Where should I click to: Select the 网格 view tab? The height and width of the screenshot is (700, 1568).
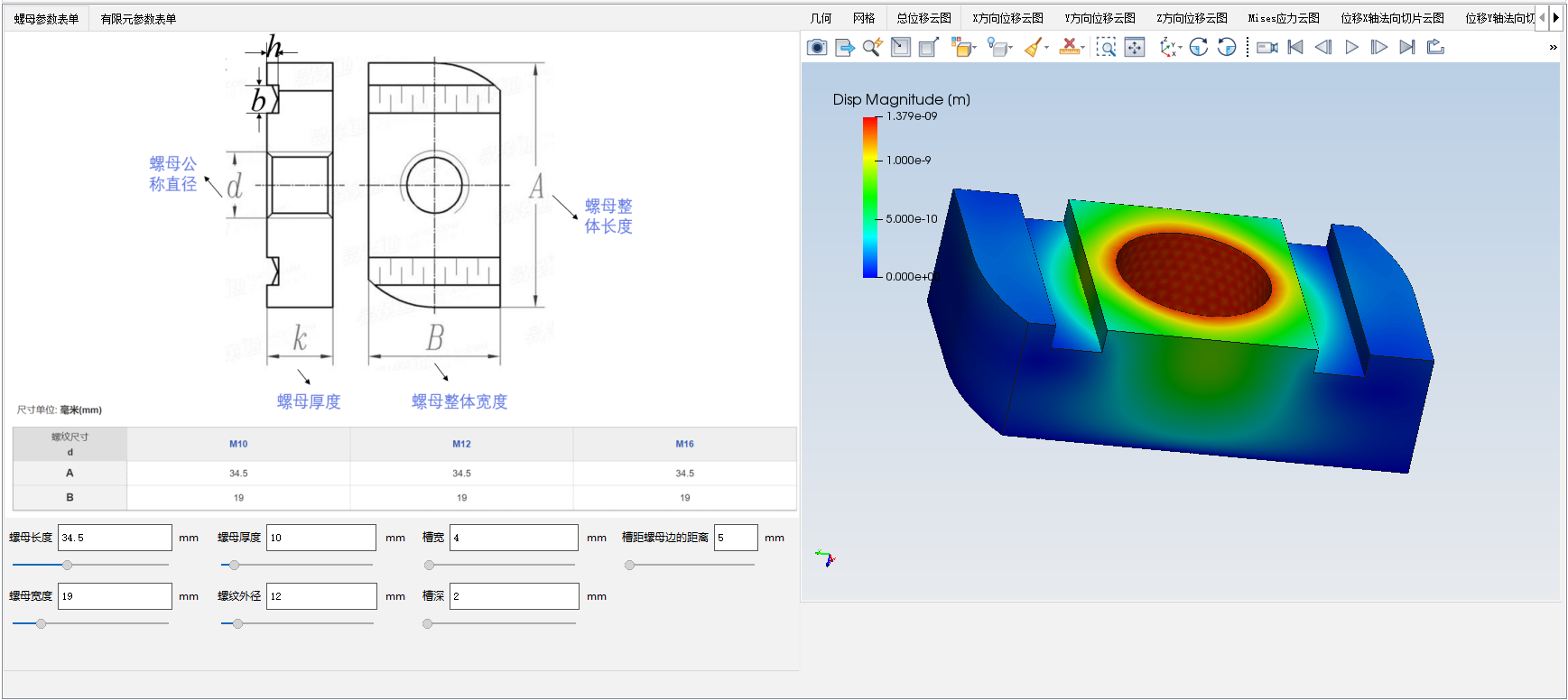click(864, 18)
